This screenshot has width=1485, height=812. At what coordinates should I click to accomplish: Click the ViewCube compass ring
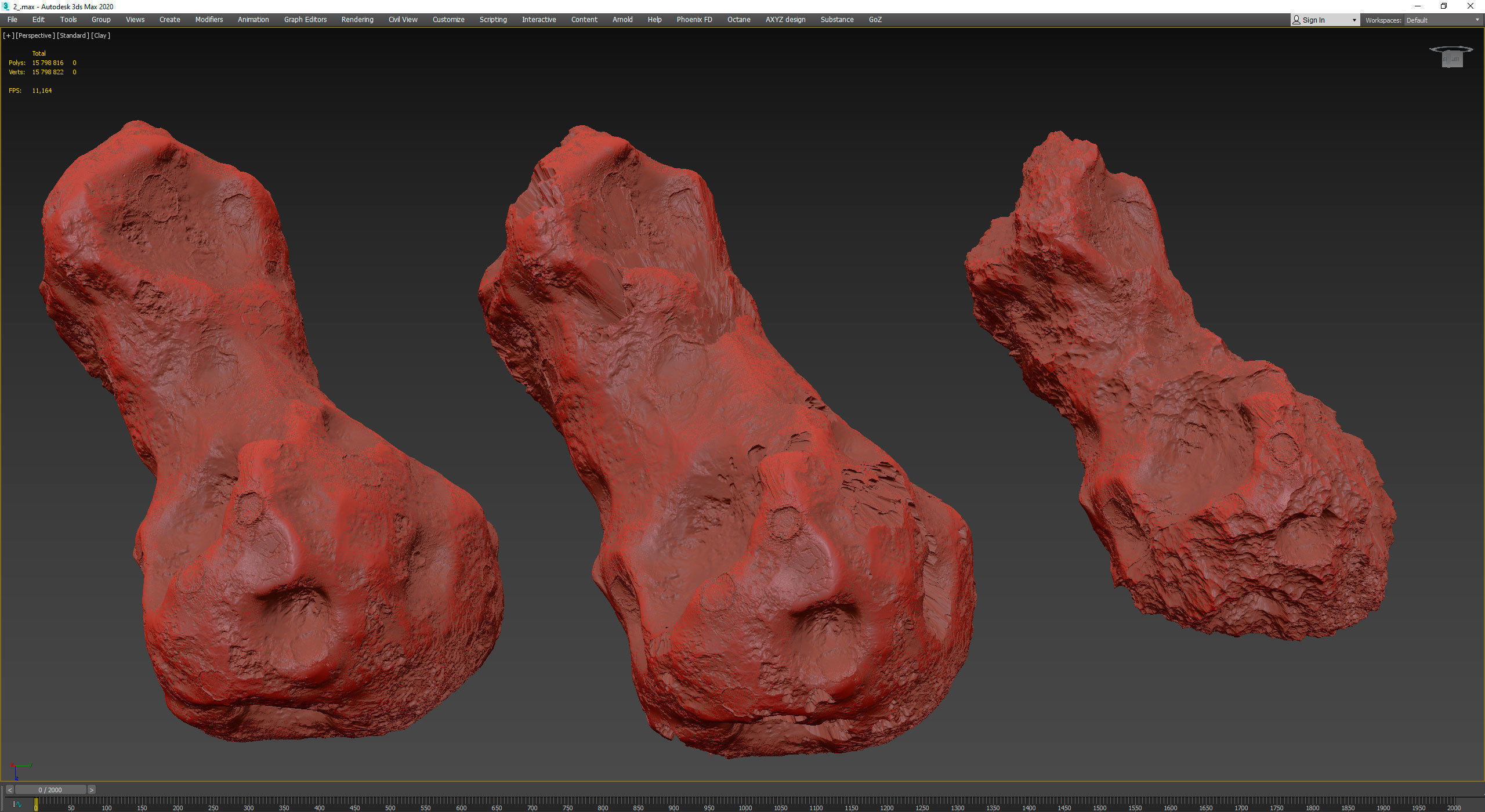pos(1451,49)
